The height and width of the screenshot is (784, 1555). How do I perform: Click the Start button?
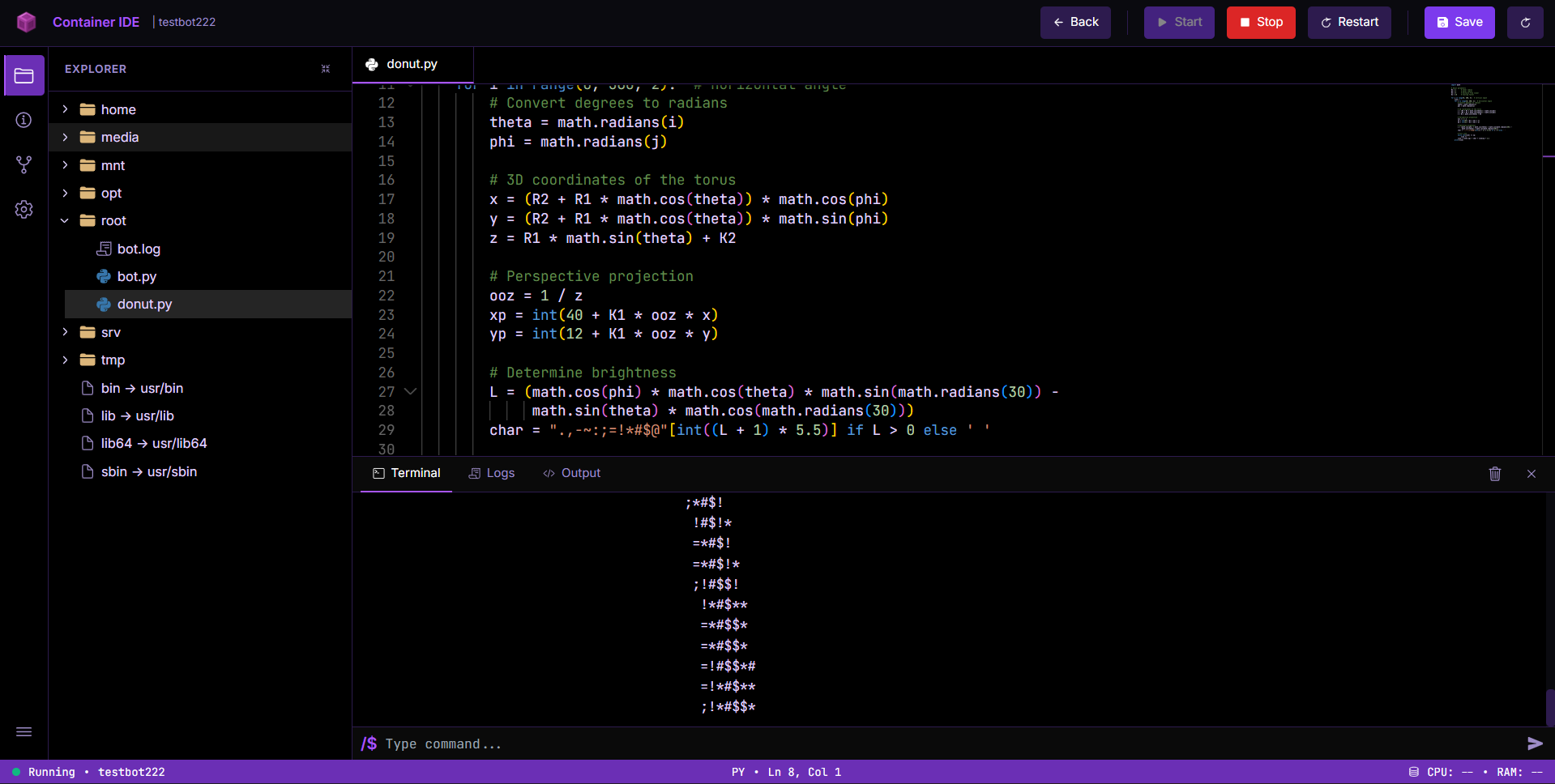click(1179, 23)
